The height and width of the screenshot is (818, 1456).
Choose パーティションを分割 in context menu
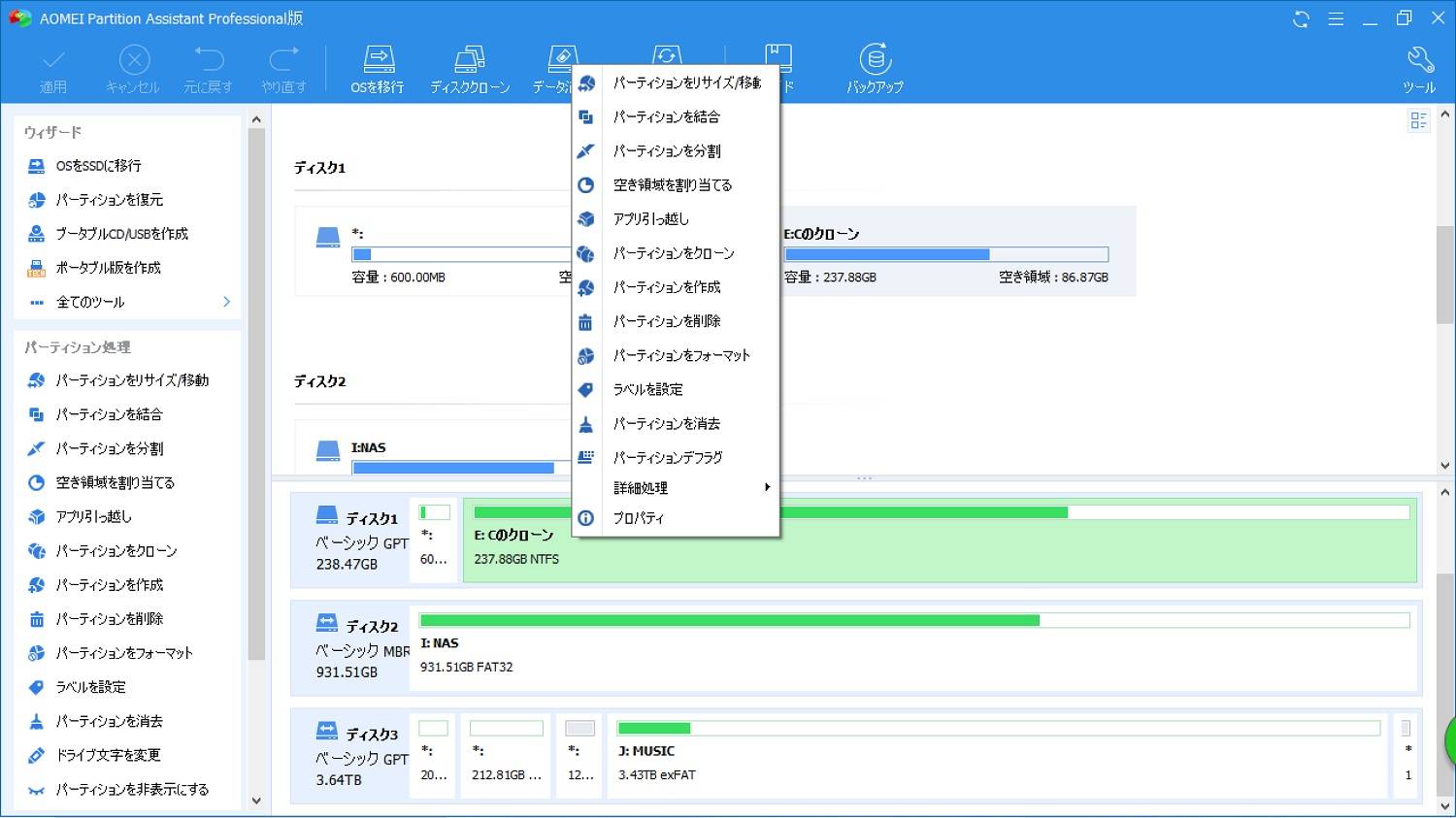[x=676, y=151]
